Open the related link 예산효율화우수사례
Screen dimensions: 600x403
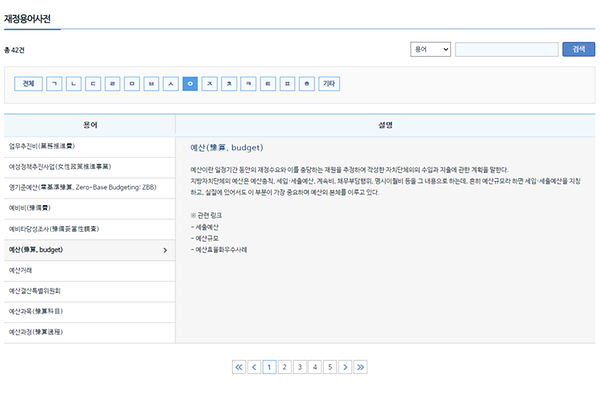pyautogui.click(x=221, y=250)
